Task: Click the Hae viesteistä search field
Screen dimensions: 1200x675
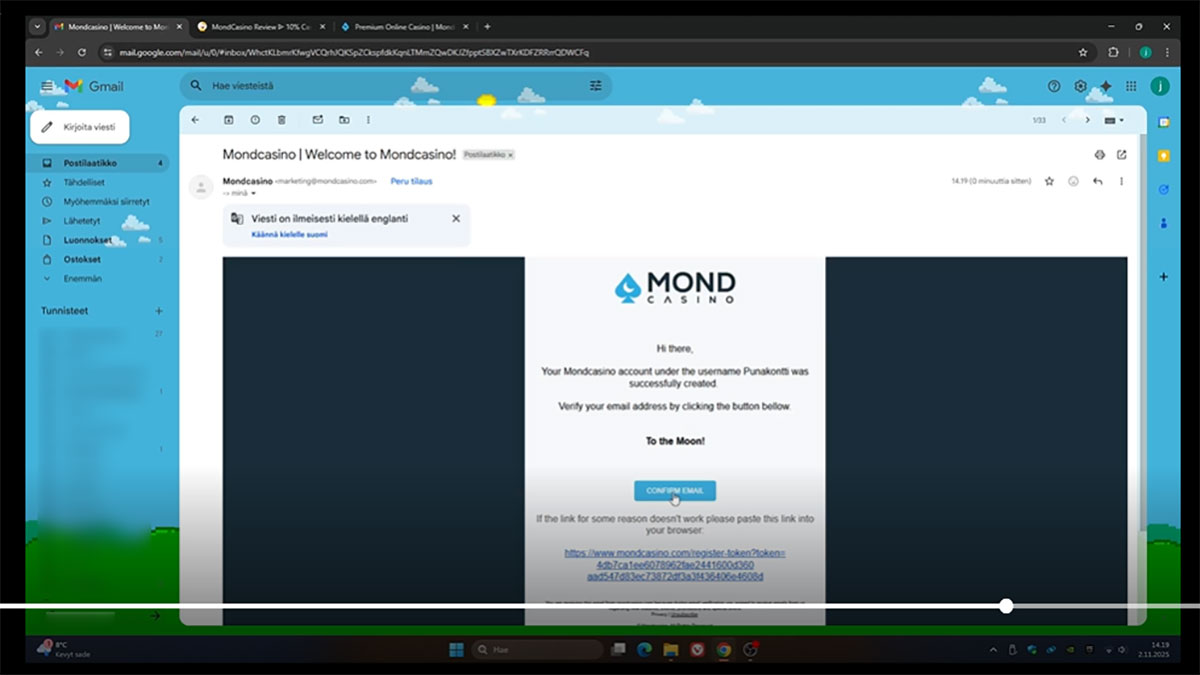Action: [x=390, y=86]
